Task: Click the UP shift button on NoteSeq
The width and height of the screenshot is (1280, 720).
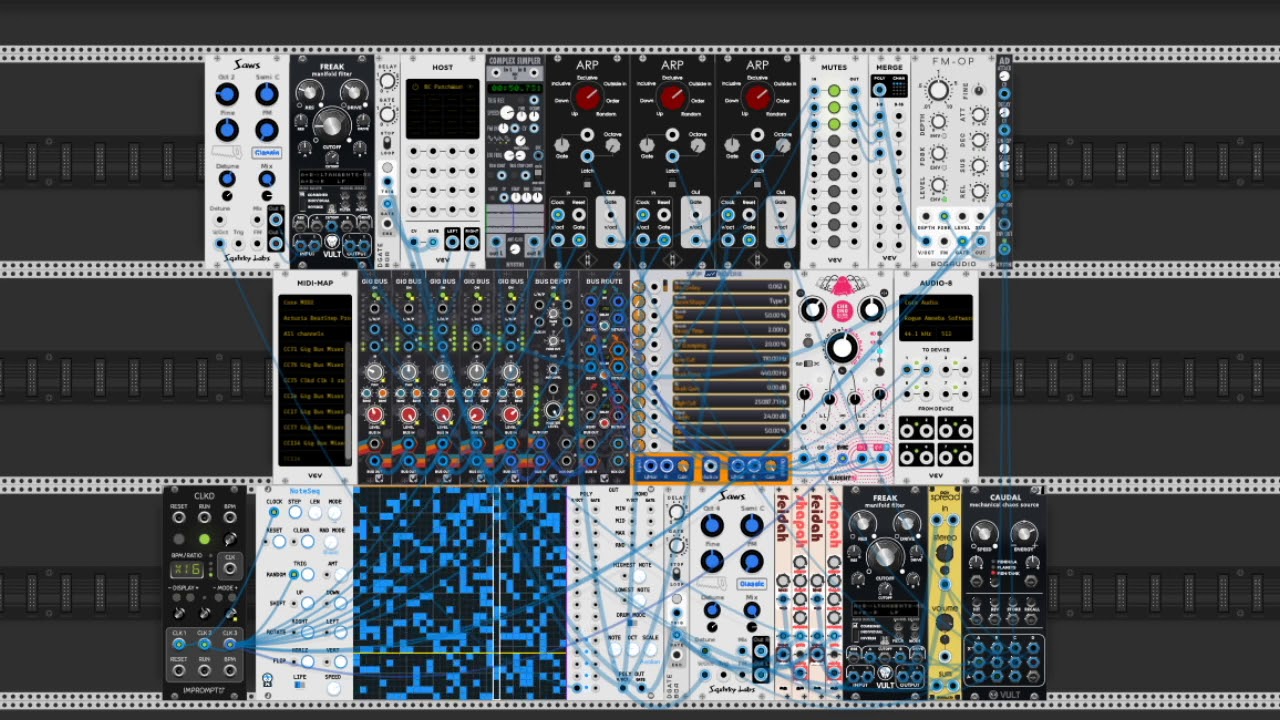Action: 307,603
